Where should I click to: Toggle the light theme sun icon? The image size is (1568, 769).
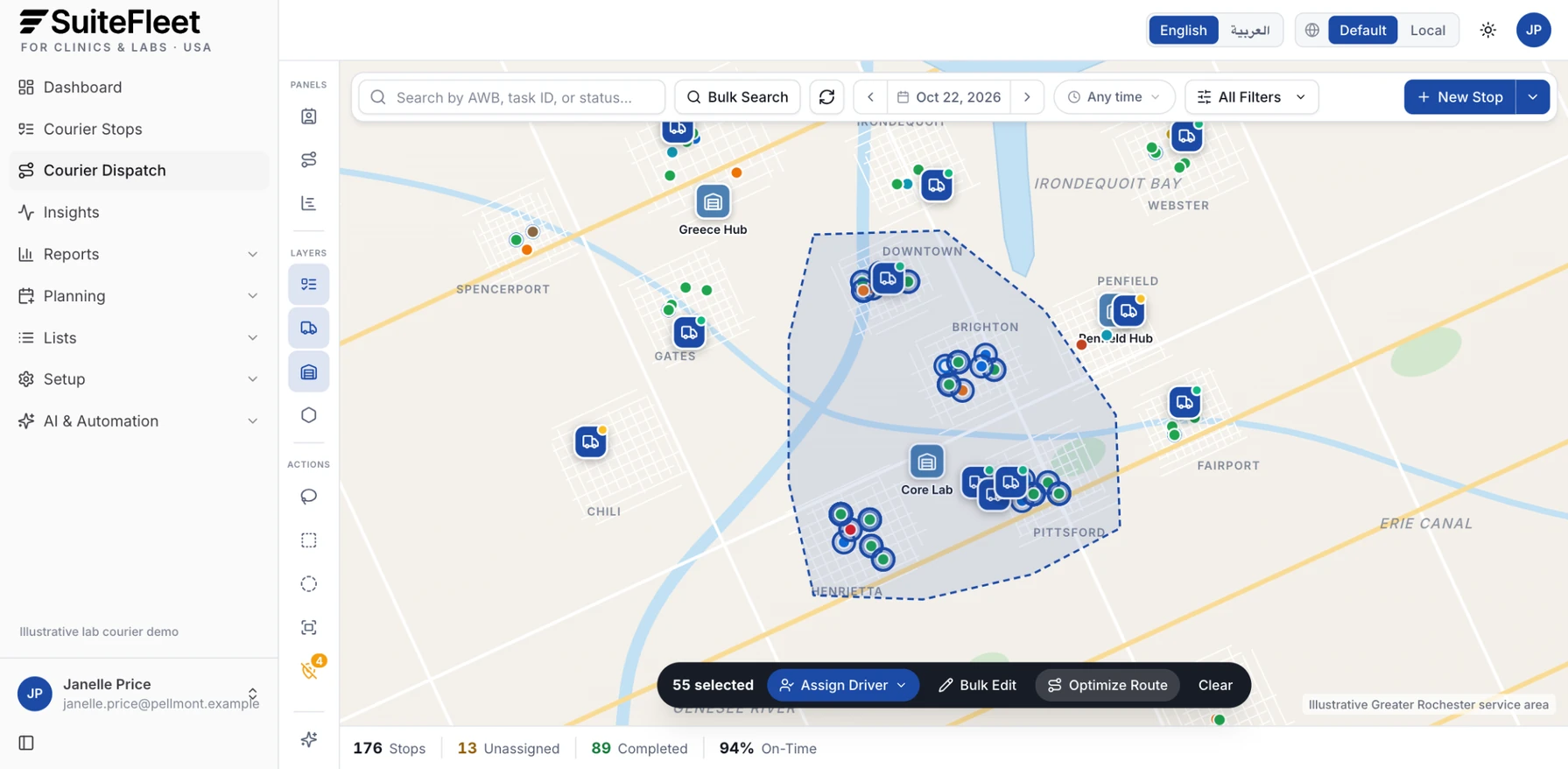coord(1488,31)
